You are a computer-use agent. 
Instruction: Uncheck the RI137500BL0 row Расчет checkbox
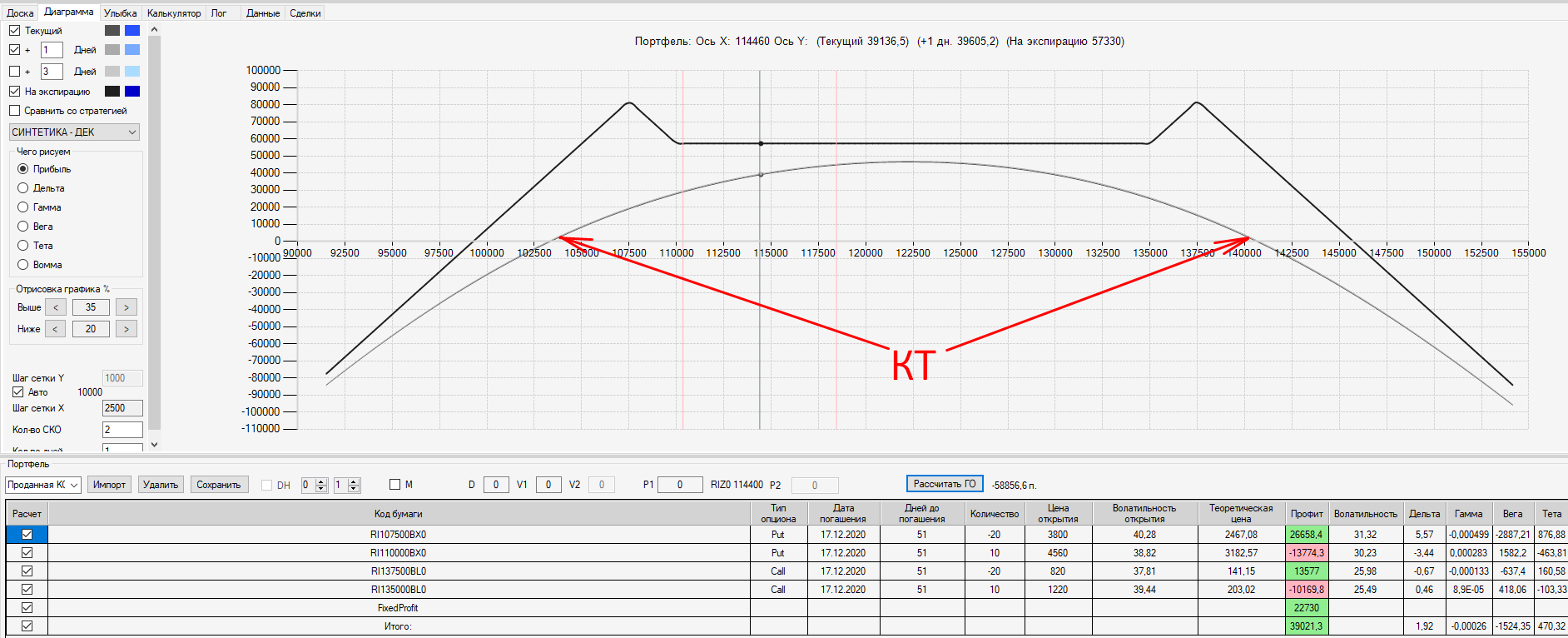pyautogui.click(x=27, y=571)
